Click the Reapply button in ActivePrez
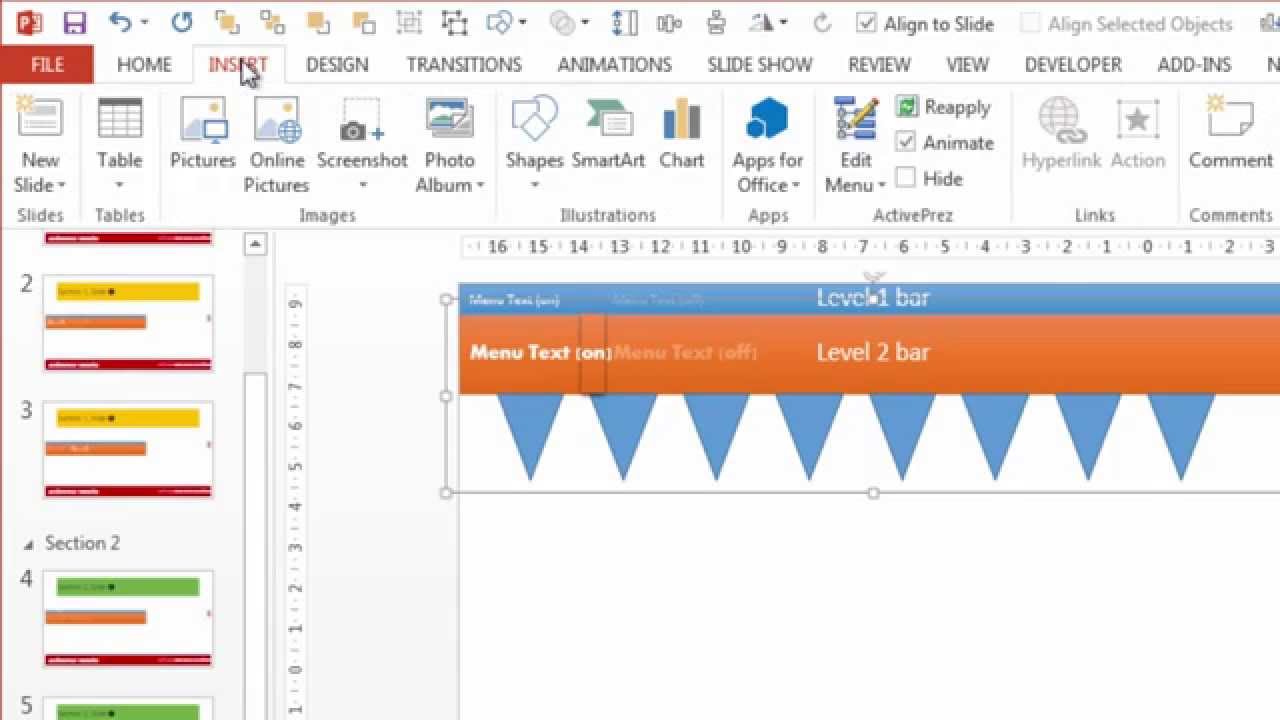The width and height of the screenshot is (1280, 720). pyautogui.click(x=943, y=107)
